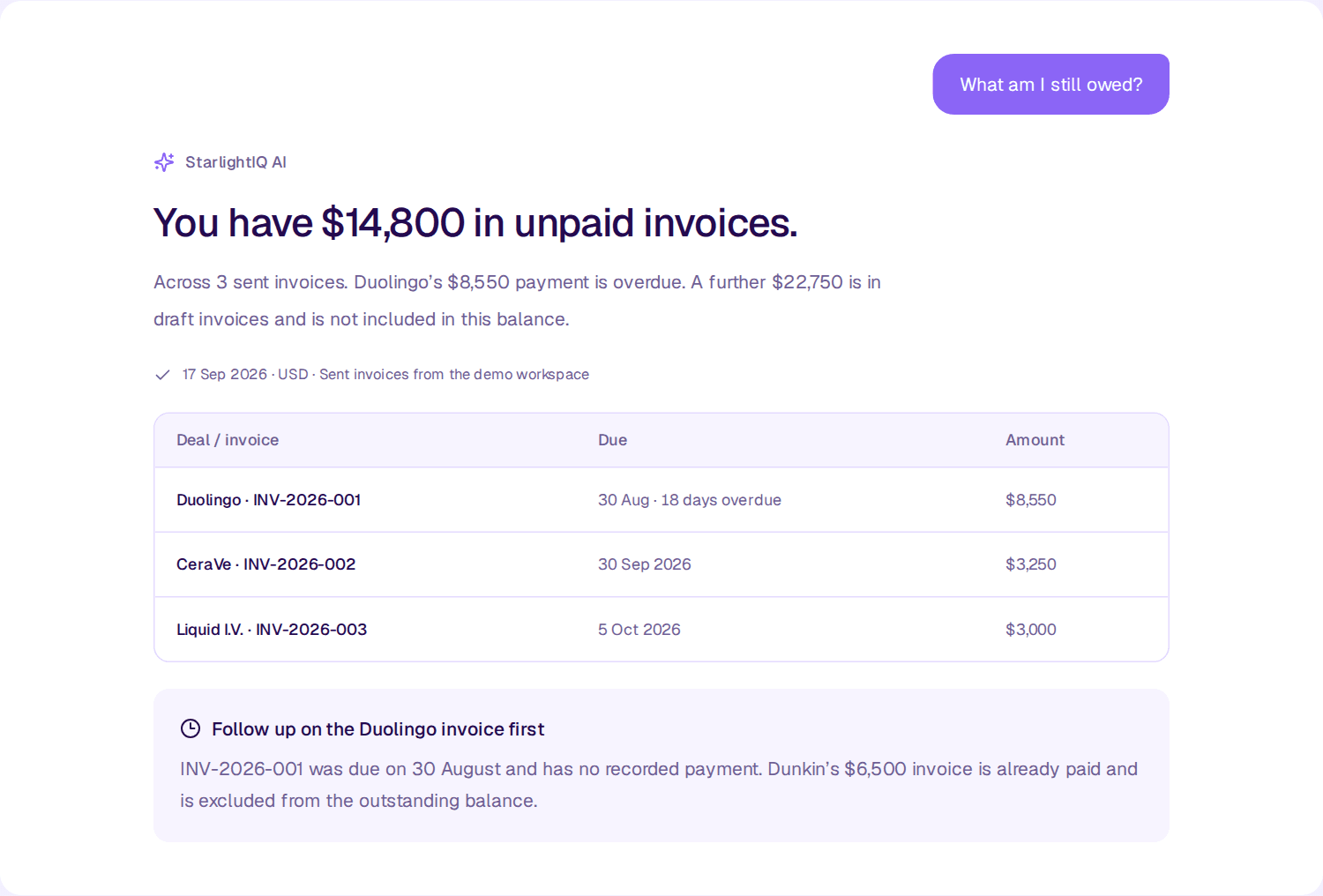Click the "You have $14,800 in unpaid invoices" heading

(475, 223)
